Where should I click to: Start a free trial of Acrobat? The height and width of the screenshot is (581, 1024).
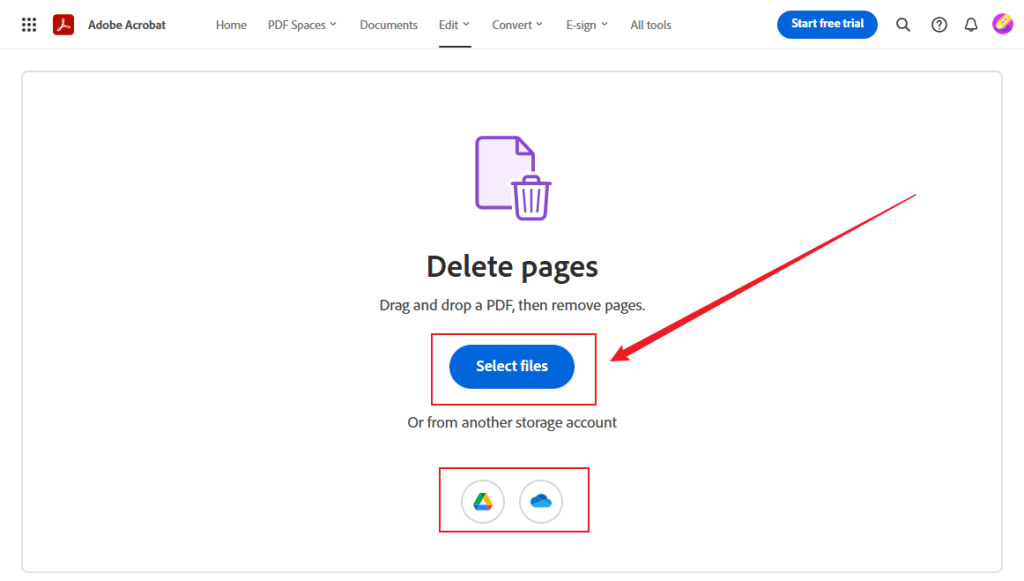click(827, 24)
